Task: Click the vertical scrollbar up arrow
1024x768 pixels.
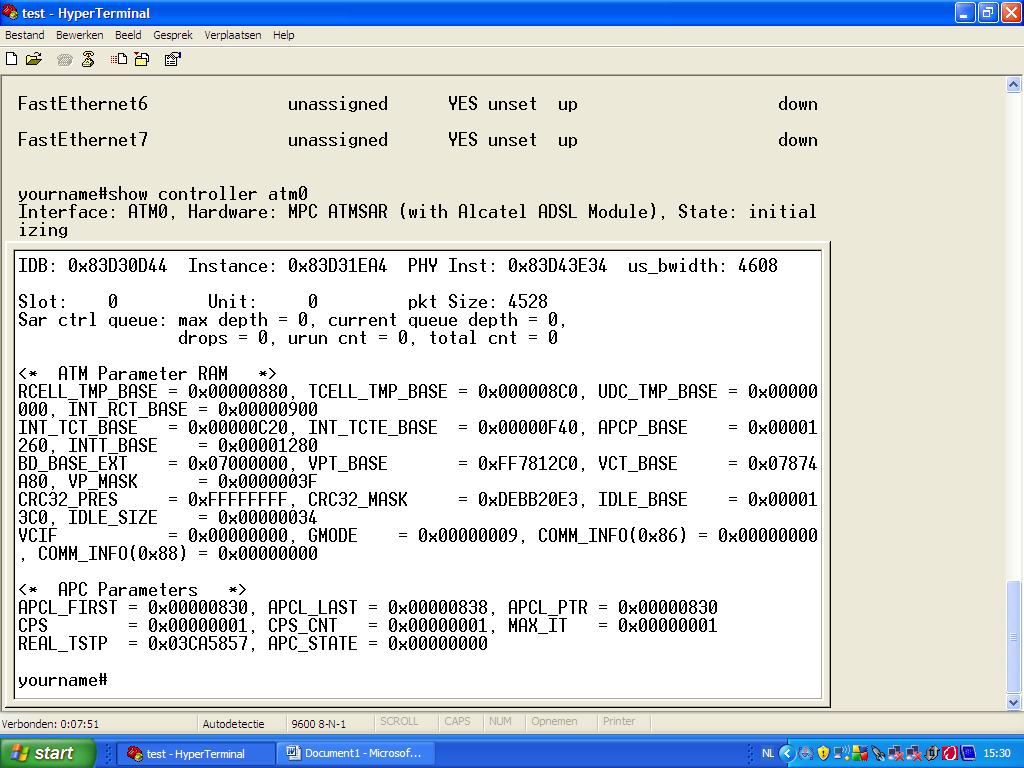Action: (x=1014, y=85)
